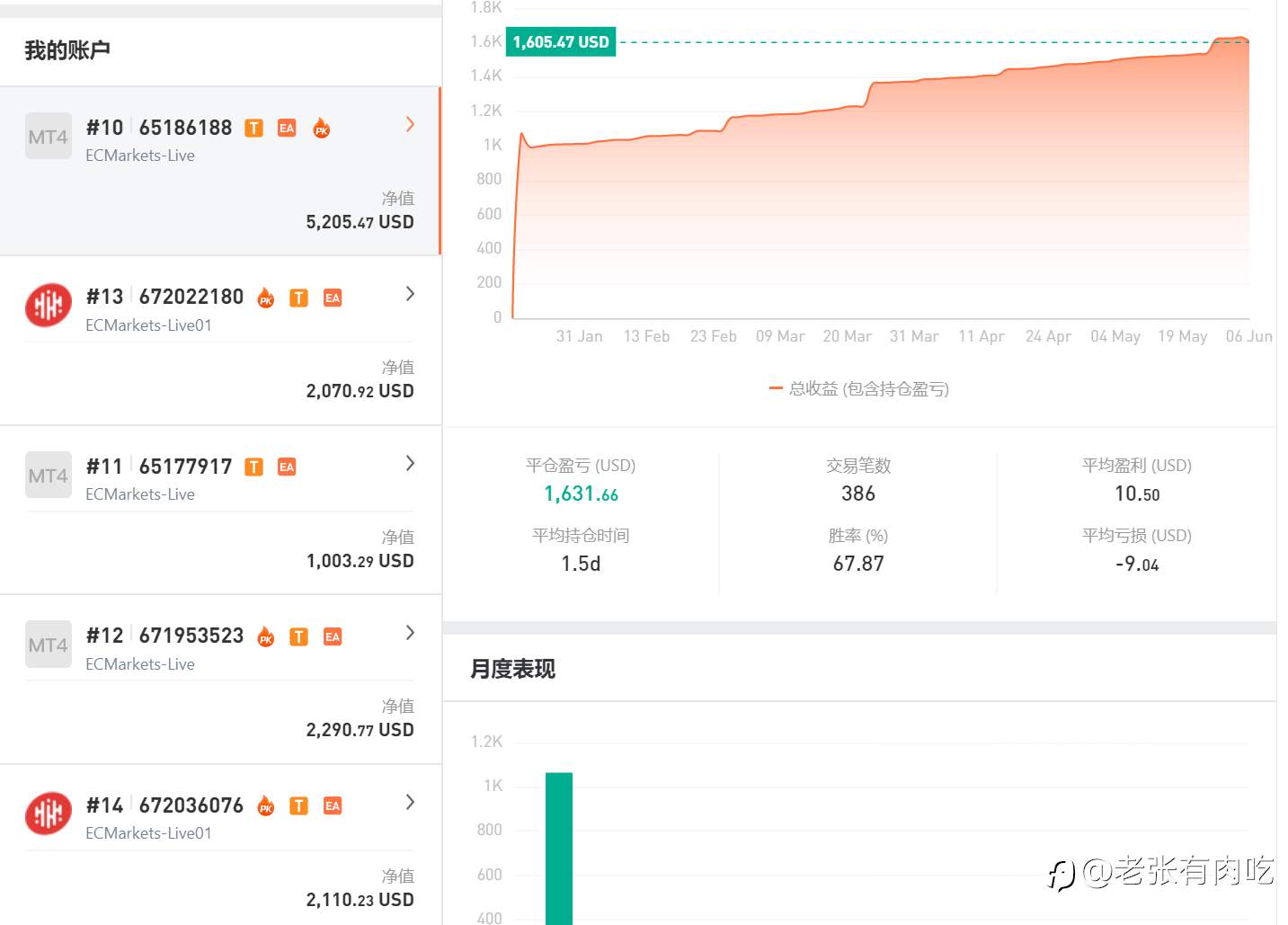Image resolution: width=1288 pixels, height=925 pixels.
Task: Click the PK flame badge on account 672022180
Action: (266, 298)
